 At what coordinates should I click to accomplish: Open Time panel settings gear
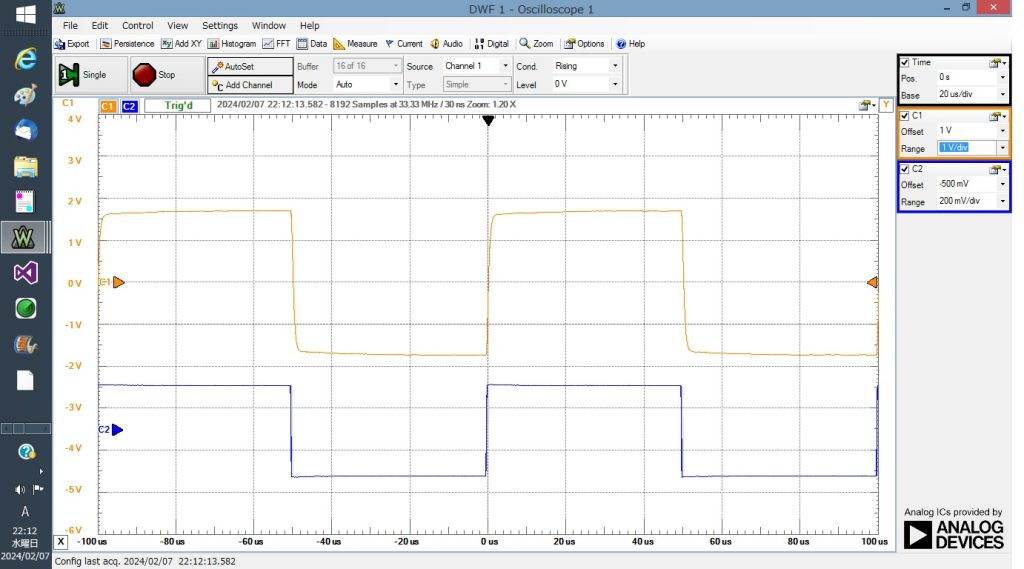tap(997, 63)
